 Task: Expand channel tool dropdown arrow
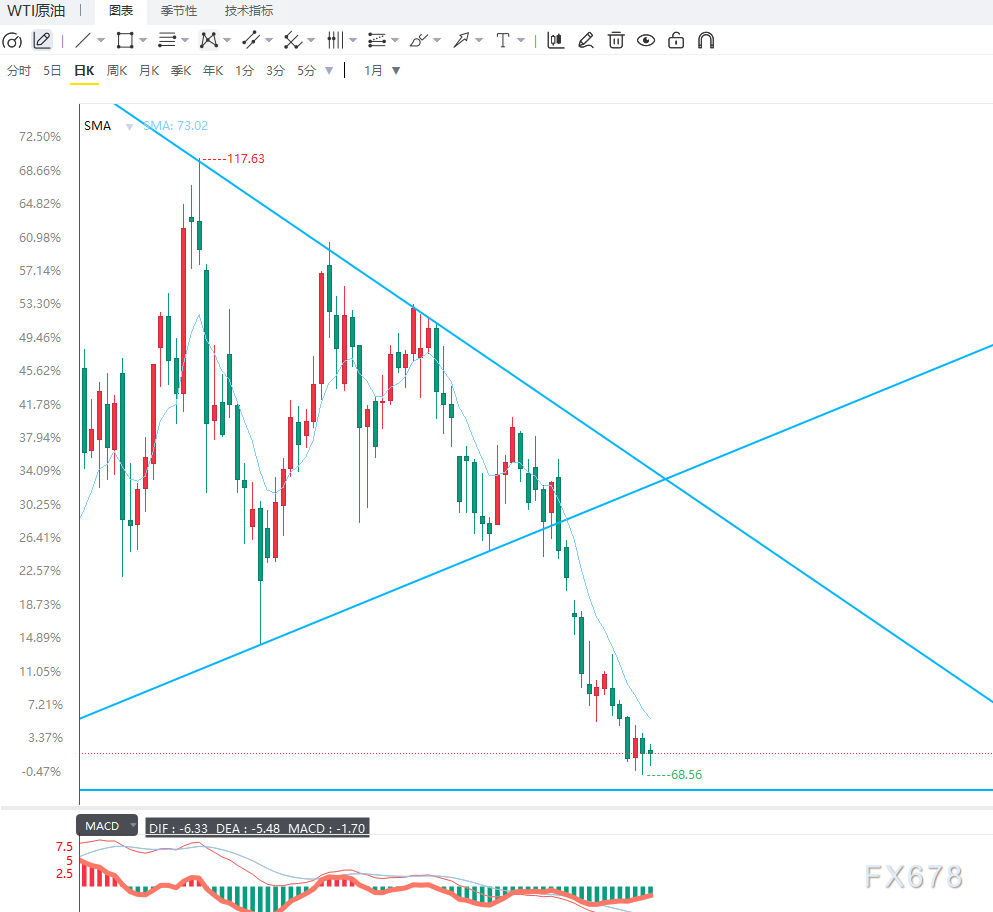point(269,41)
